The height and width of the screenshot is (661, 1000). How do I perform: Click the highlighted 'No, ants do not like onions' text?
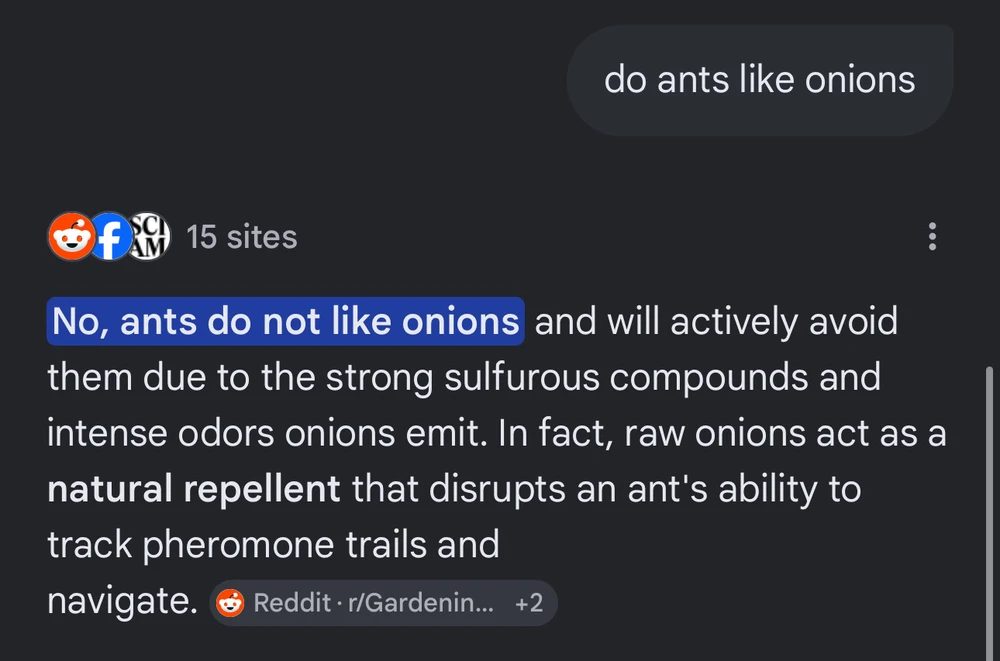click(286, 321)
